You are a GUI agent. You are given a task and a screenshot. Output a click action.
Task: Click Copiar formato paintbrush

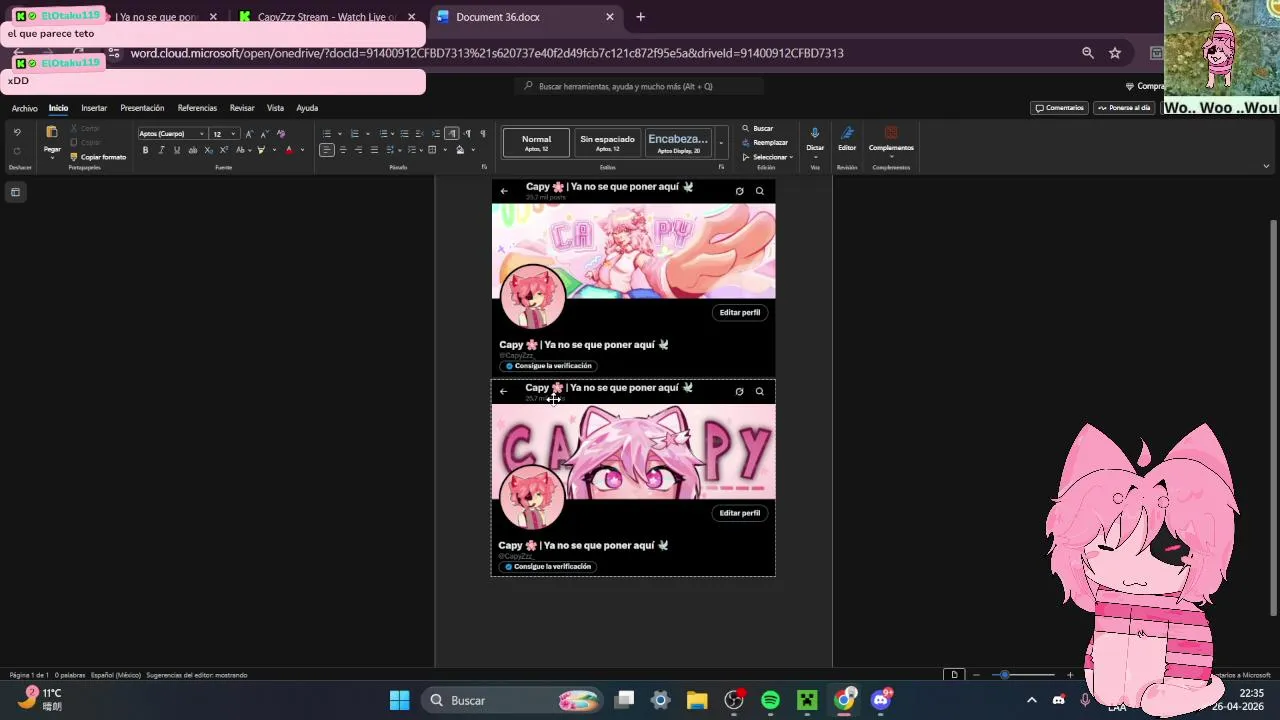[x=98, y=157]
